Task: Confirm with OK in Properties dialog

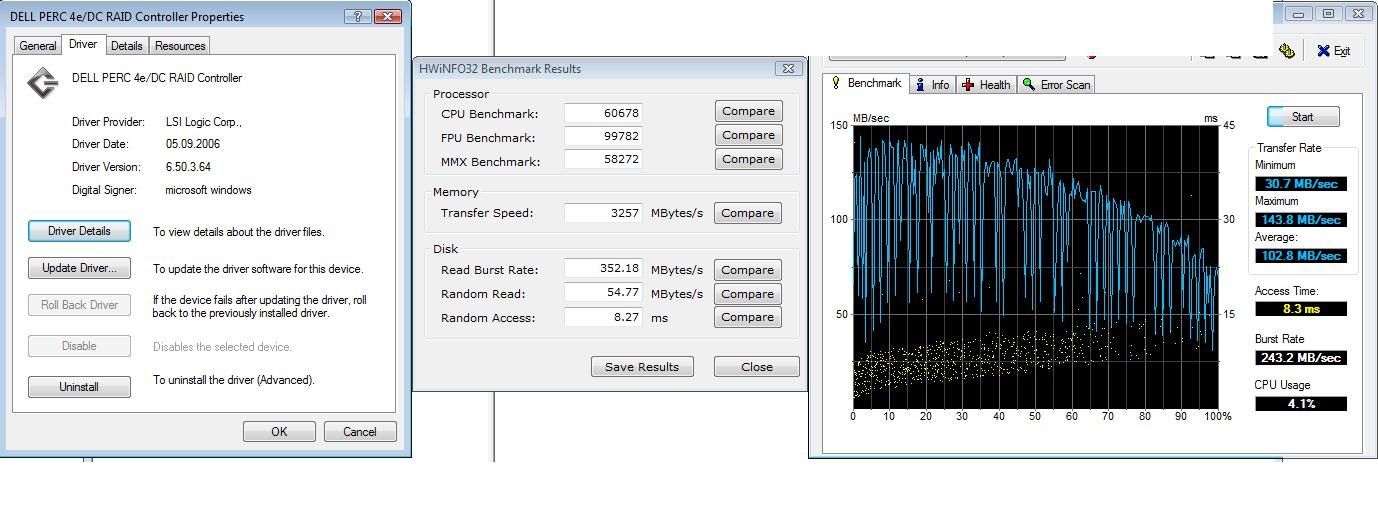Action: pyautogui.click(x=279, y=432)
